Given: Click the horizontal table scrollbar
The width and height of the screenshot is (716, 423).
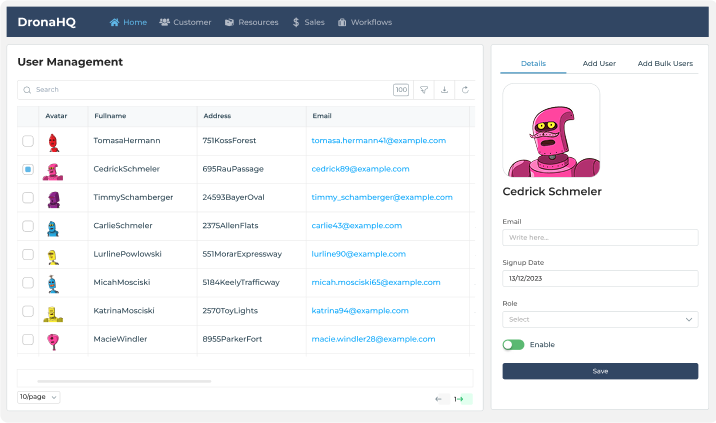Looking at the screenshot, I should 124,381.
